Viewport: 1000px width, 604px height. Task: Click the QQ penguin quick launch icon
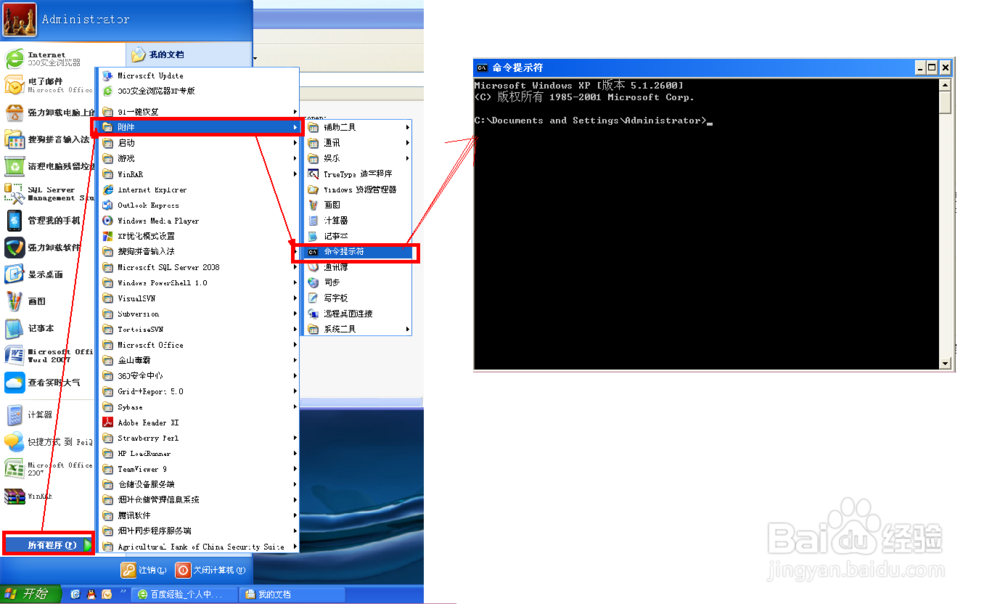[x=91, y=594]
